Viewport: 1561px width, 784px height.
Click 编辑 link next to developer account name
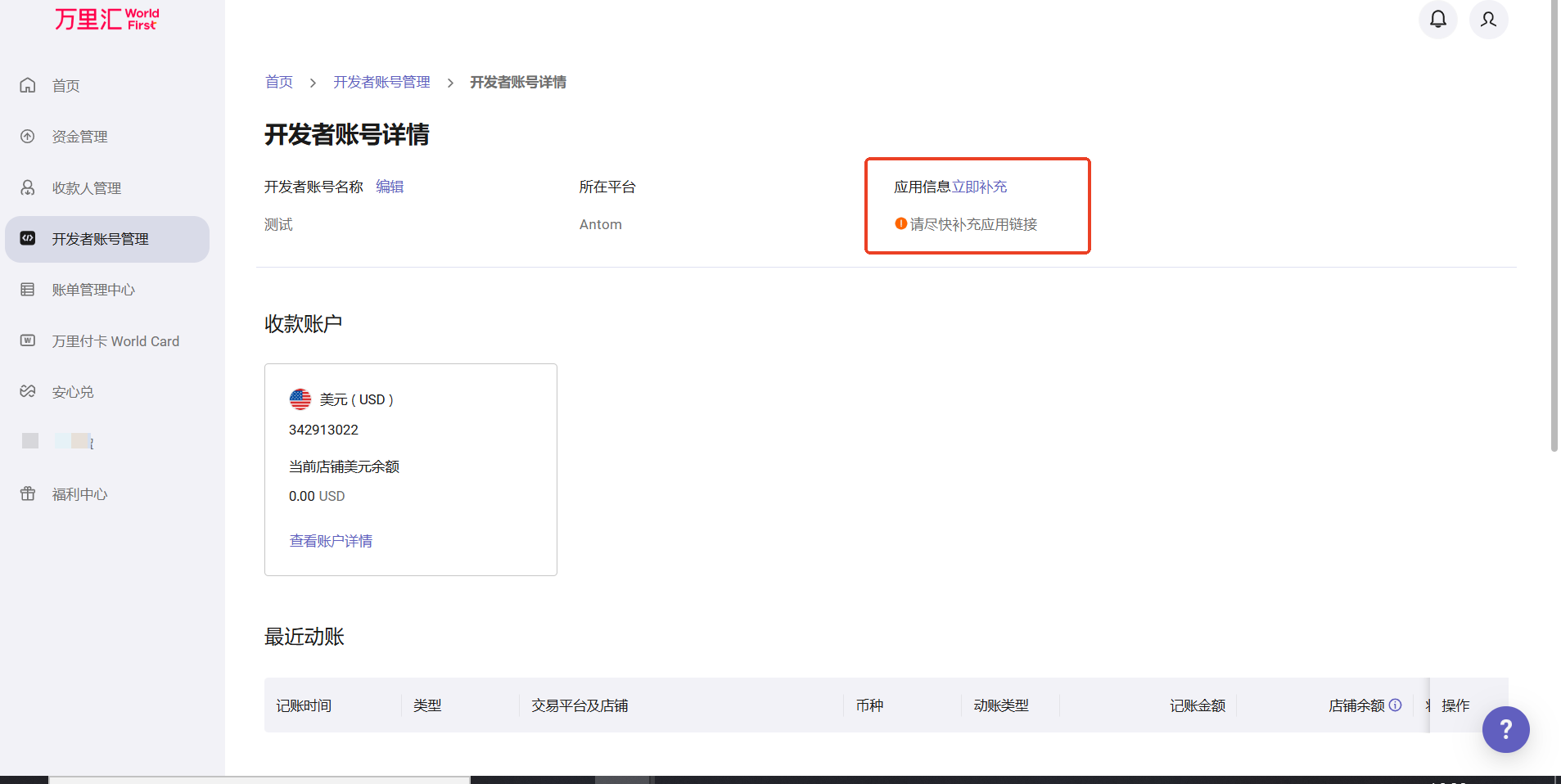click(x=390, y=187)
